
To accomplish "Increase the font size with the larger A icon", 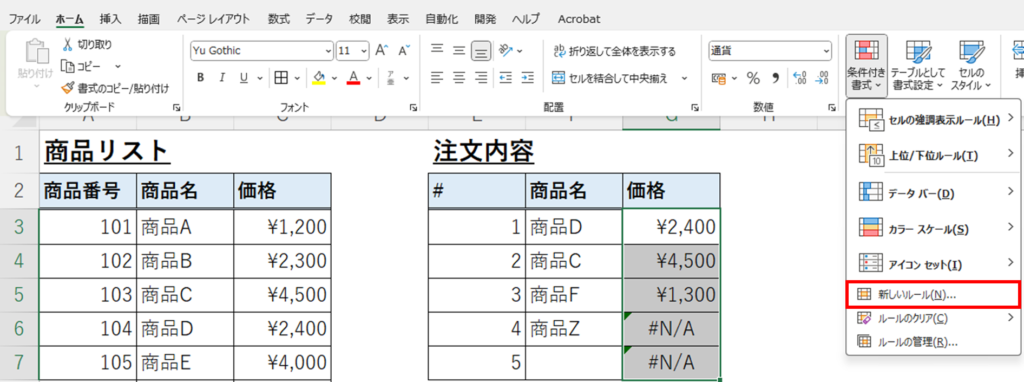I will (381, 50).
